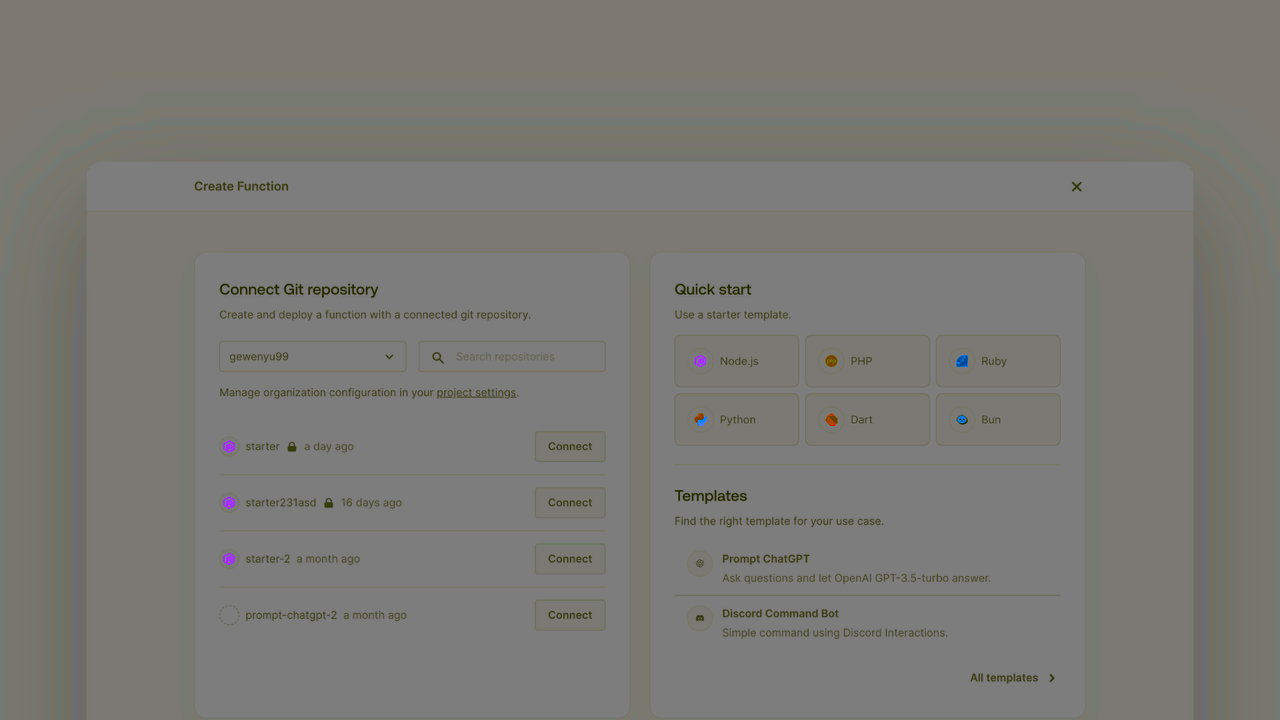The width and height of the screenshot is (1280, 720).
Task: Connect the starter-2 repository
Action: tap(569, 558)
